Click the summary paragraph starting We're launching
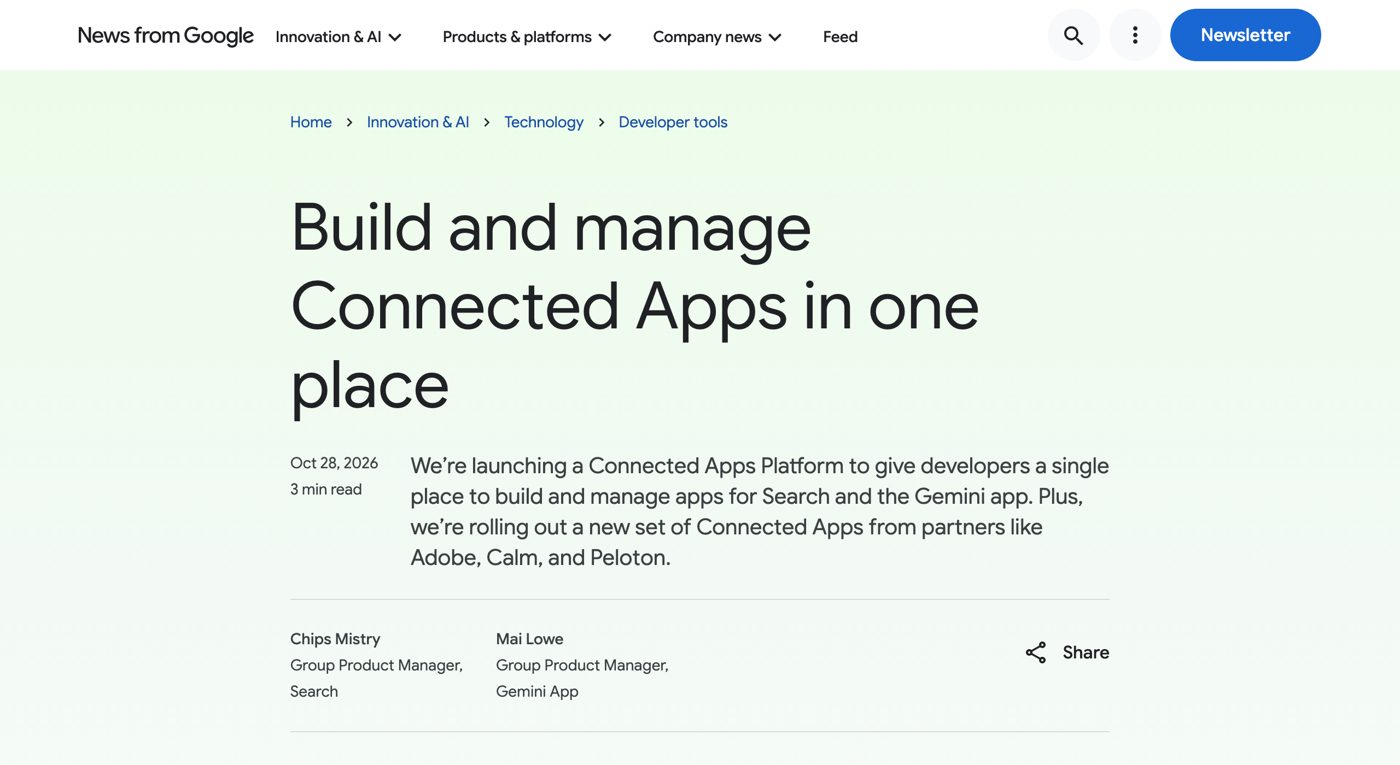 coord(759,511)
